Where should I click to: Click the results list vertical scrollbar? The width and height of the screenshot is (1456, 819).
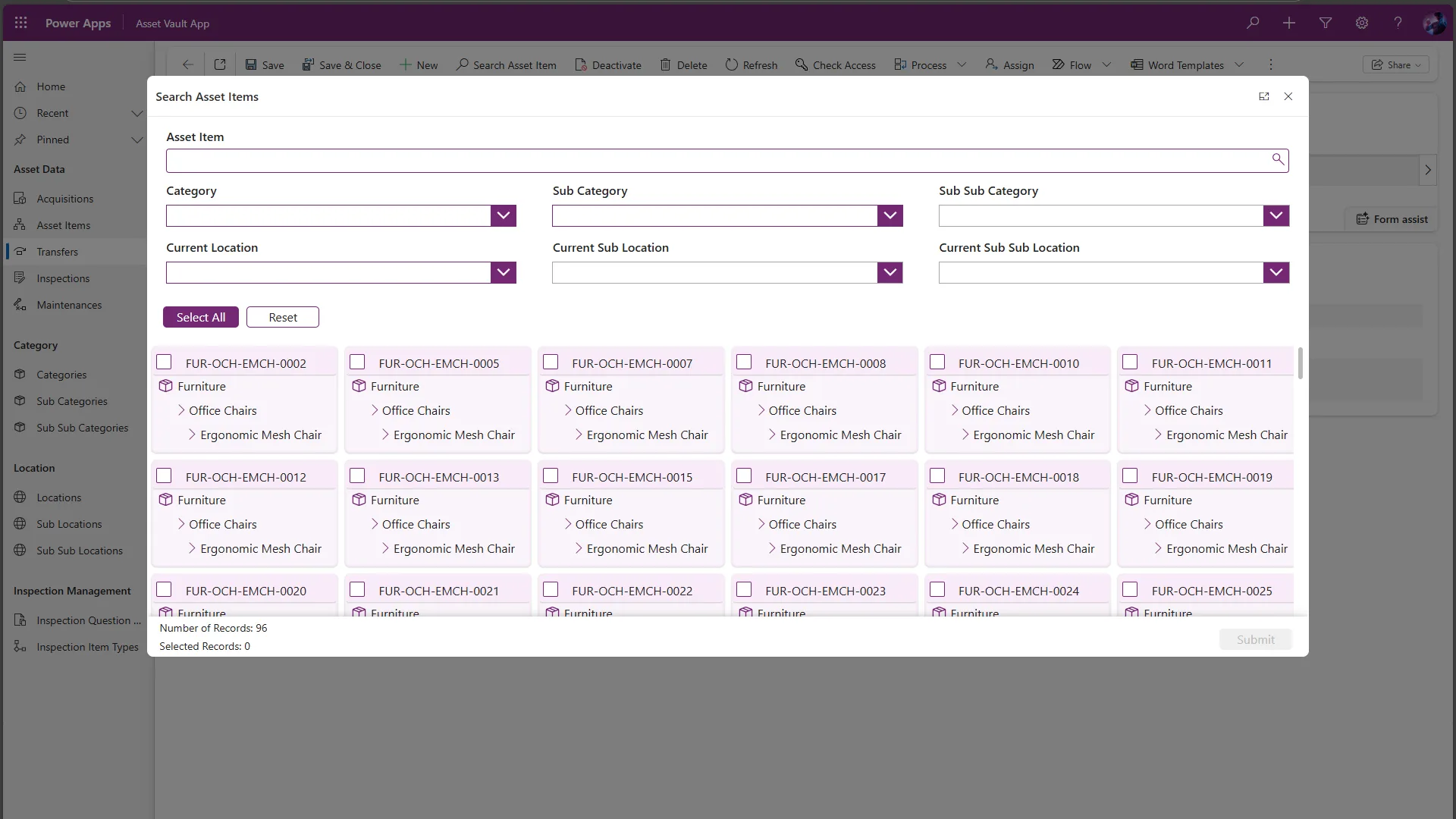[1300, 364]
